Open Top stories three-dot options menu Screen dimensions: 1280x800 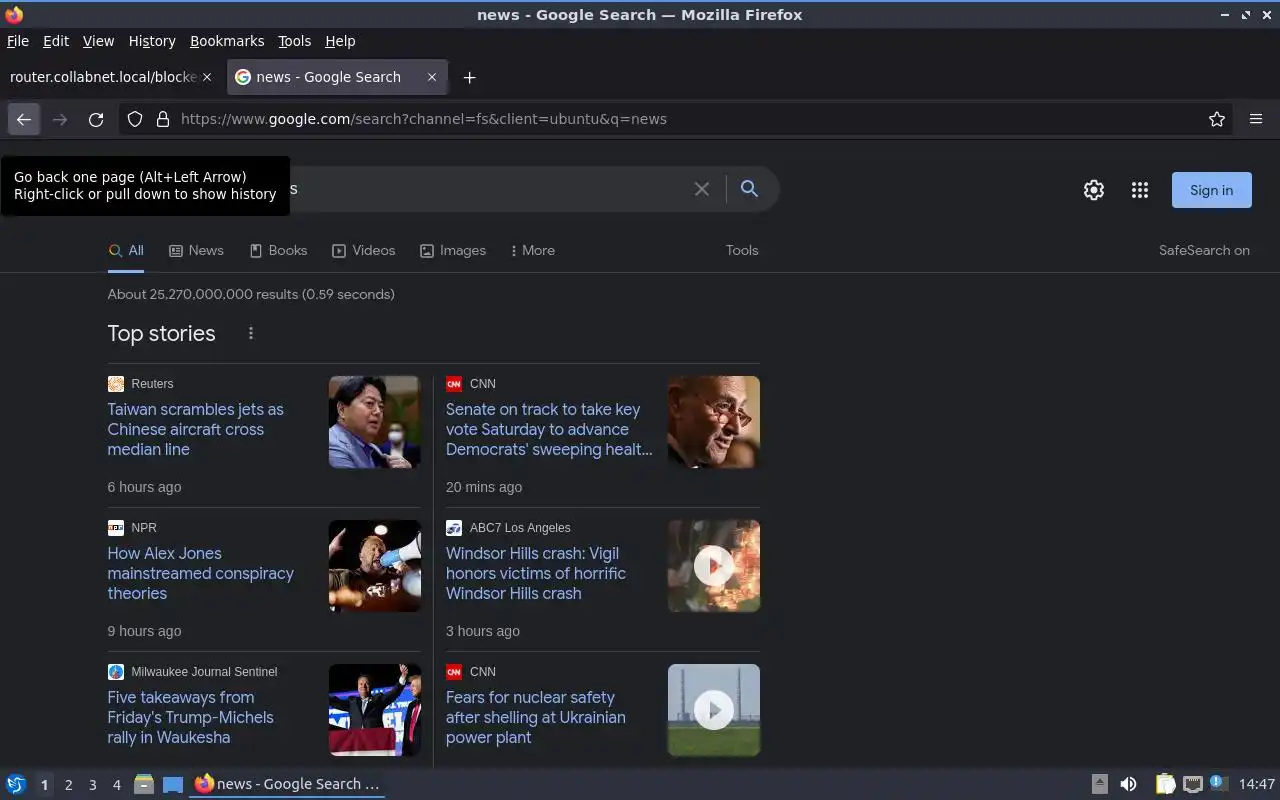pos(251,333)
